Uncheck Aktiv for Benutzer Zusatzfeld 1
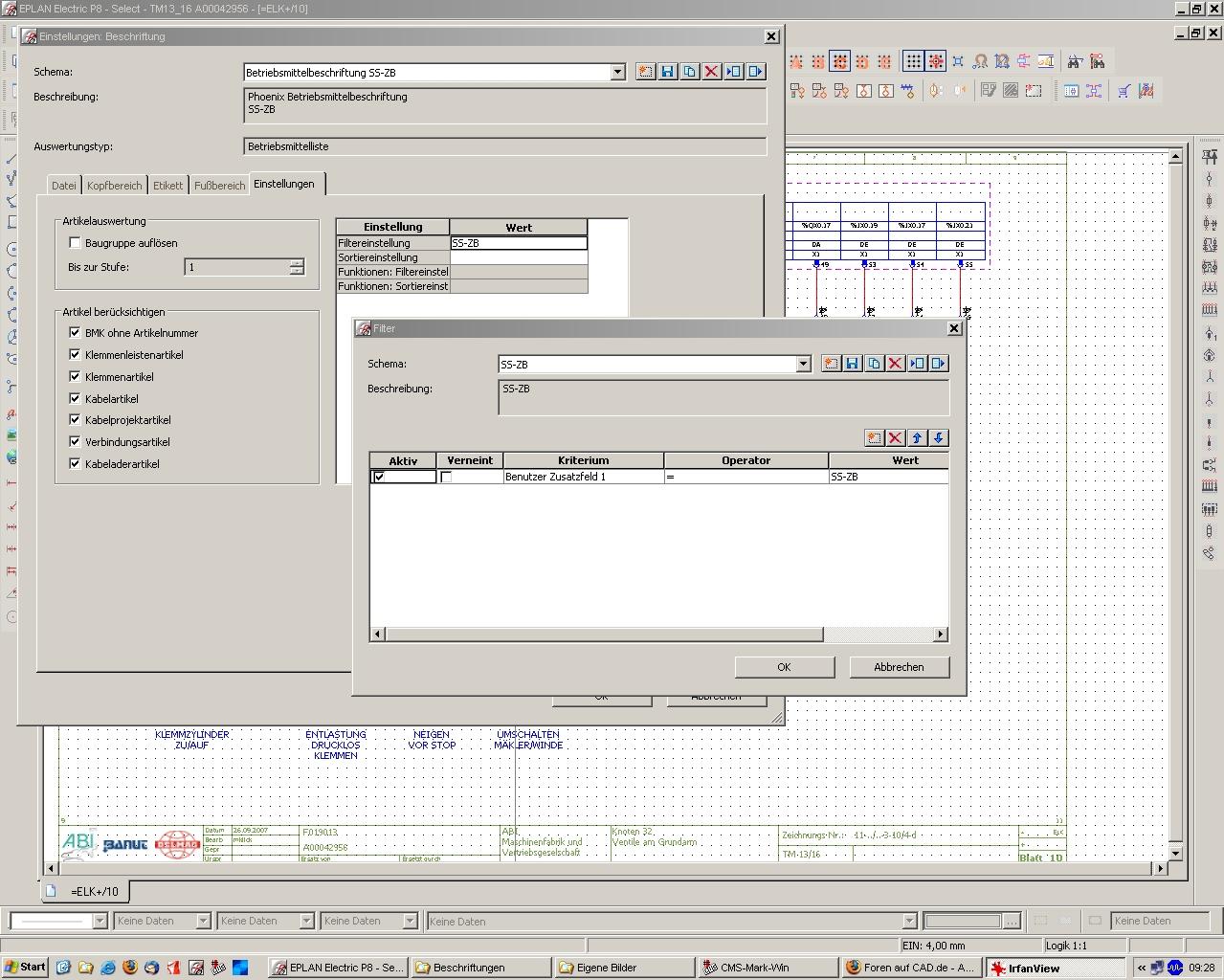 379,477
